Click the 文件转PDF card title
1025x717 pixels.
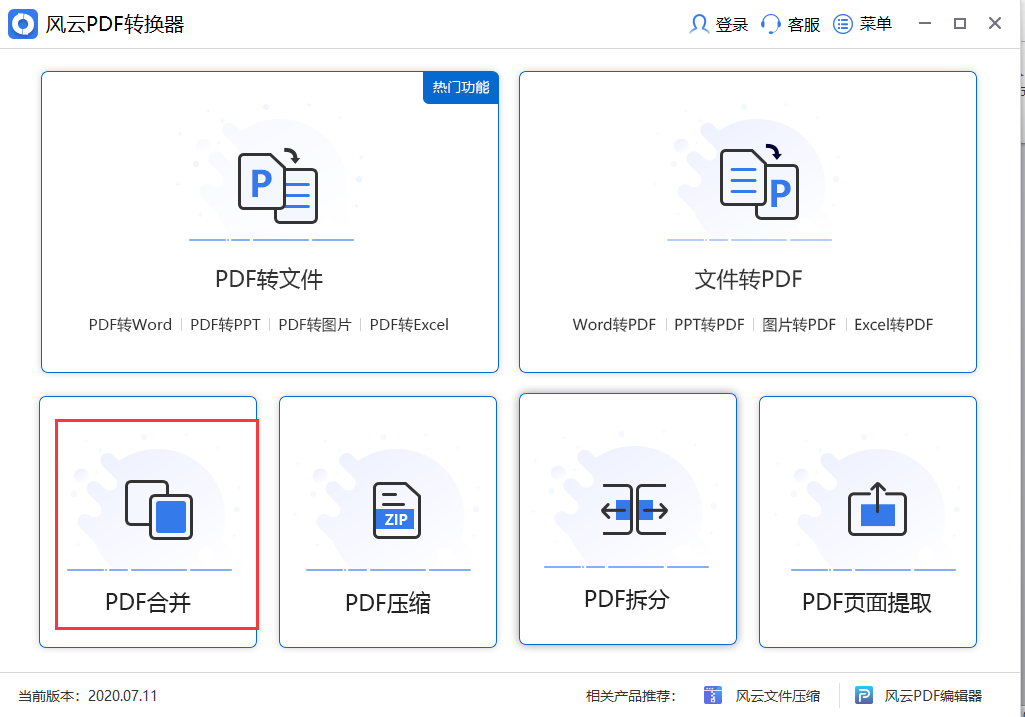[x=748, y=279]
